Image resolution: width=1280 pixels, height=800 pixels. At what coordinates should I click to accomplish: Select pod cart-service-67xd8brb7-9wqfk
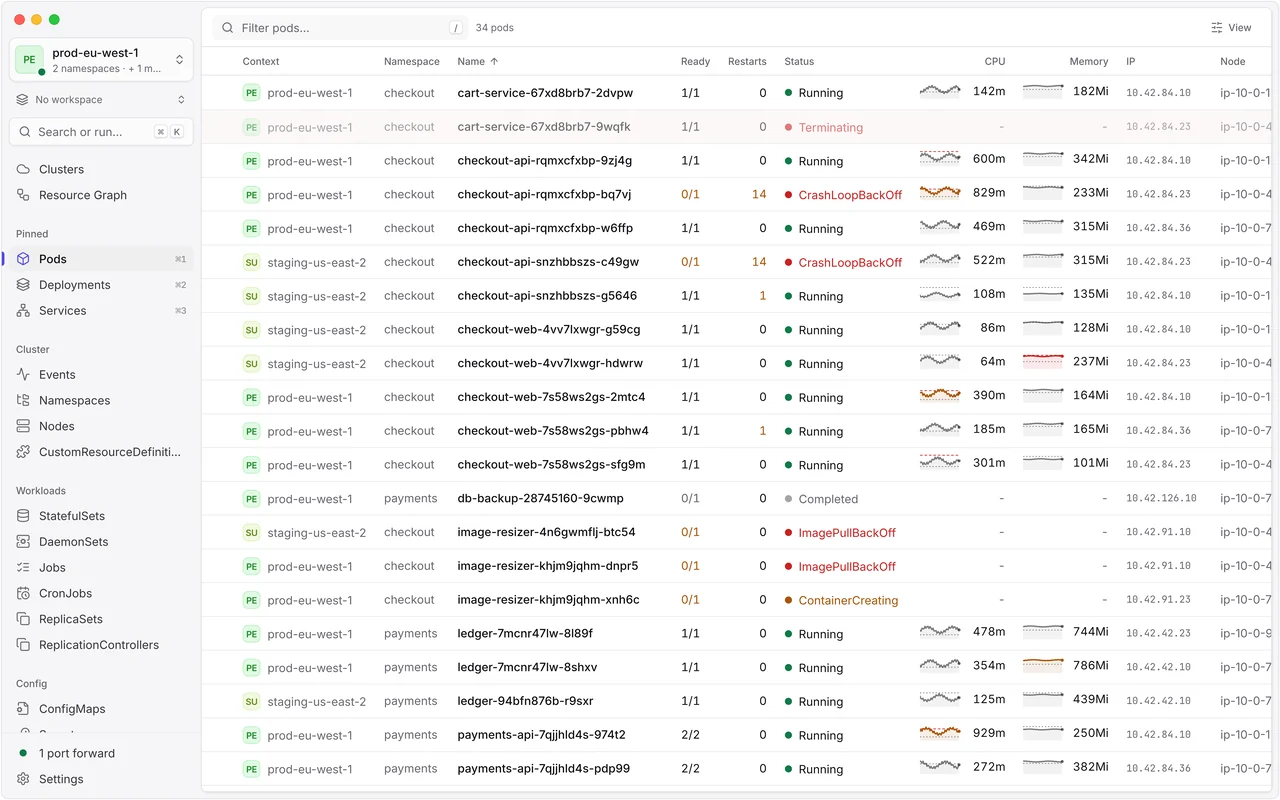(544, 127)
